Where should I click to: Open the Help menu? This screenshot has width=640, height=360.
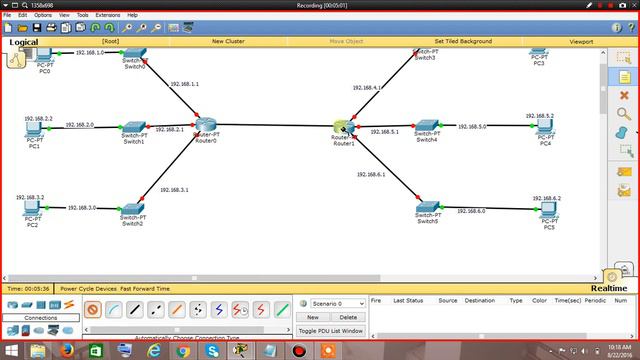tap(132, 15)
